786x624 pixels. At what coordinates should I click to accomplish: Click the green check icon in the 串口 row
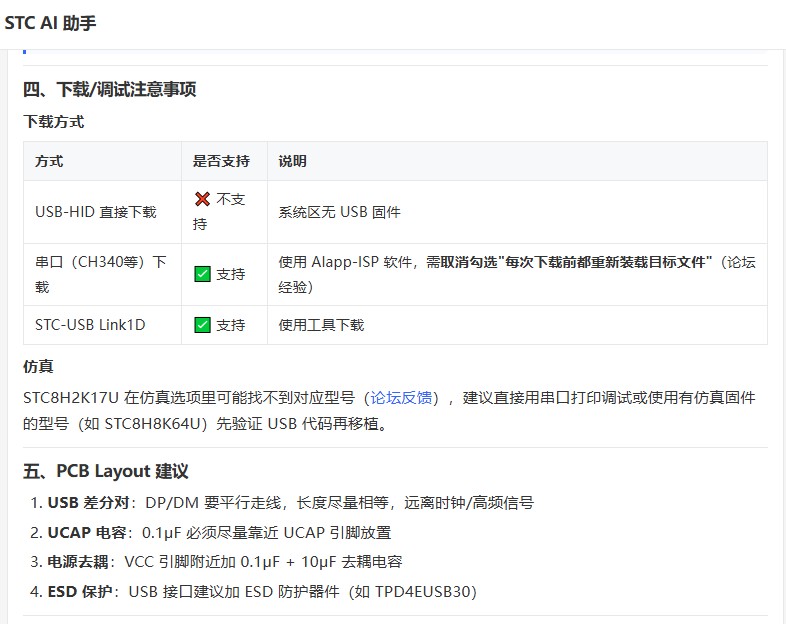(x=202, y=274)
